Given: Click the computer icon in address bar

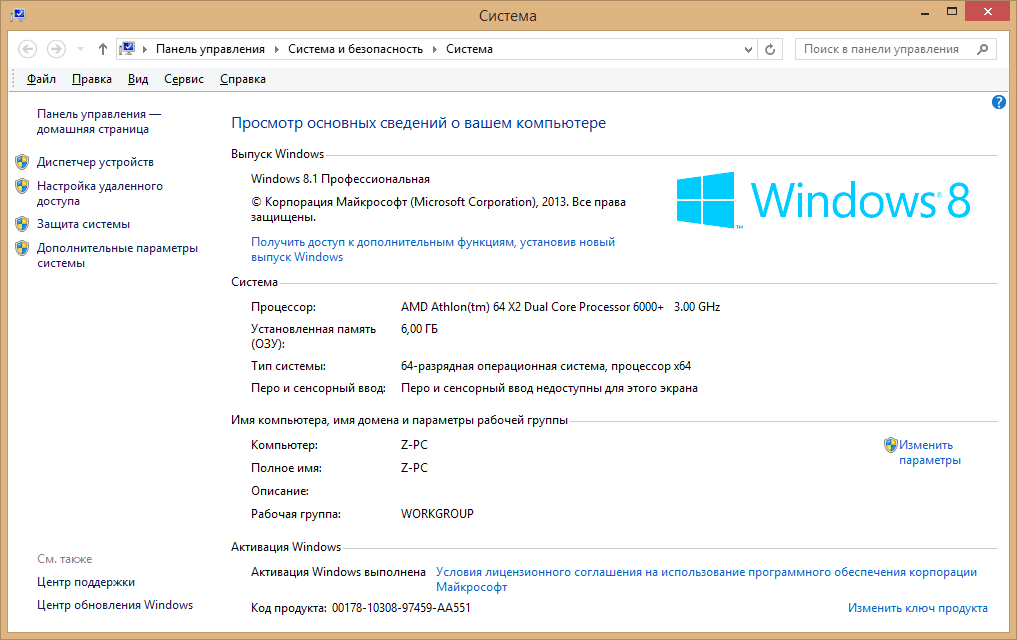Looking at the screenshot, I should click(x=127, y=49).
